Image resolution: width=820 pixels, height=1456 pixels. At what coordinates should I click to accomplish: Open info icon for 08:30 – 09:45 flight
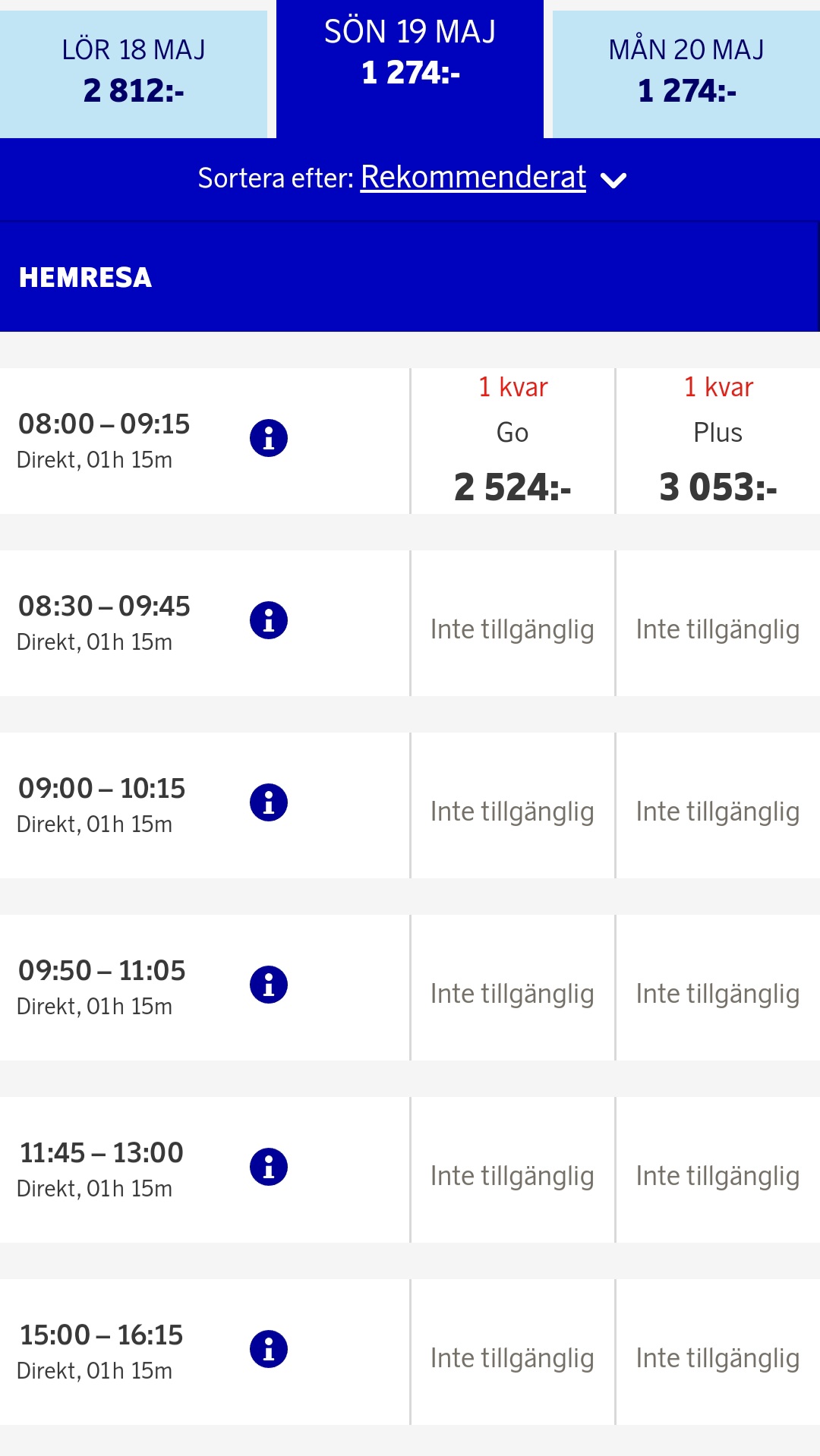269,620
